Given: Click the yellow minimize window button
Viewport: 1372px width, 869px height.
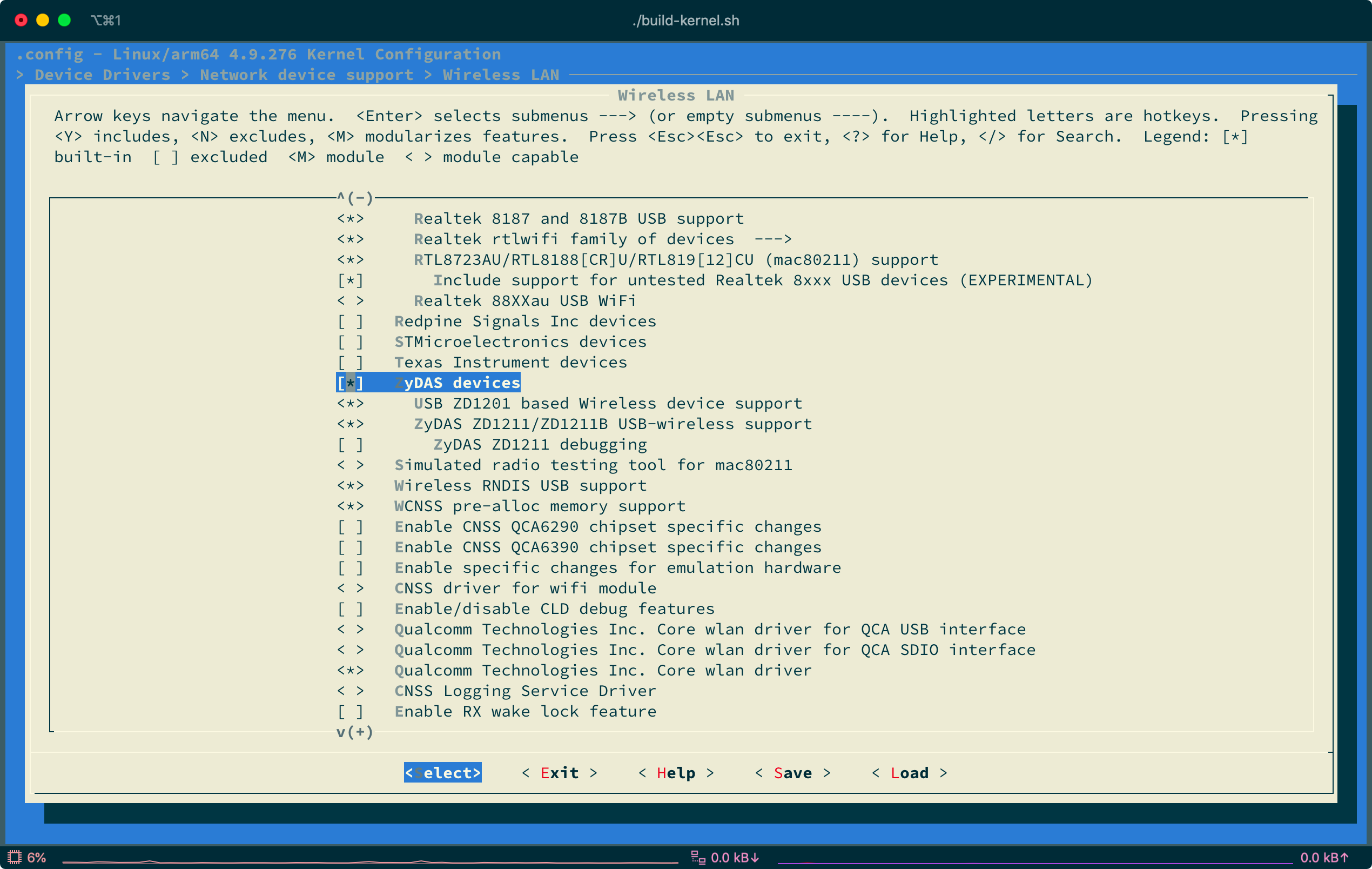Looking at the screenshot, I should [43, 20].
